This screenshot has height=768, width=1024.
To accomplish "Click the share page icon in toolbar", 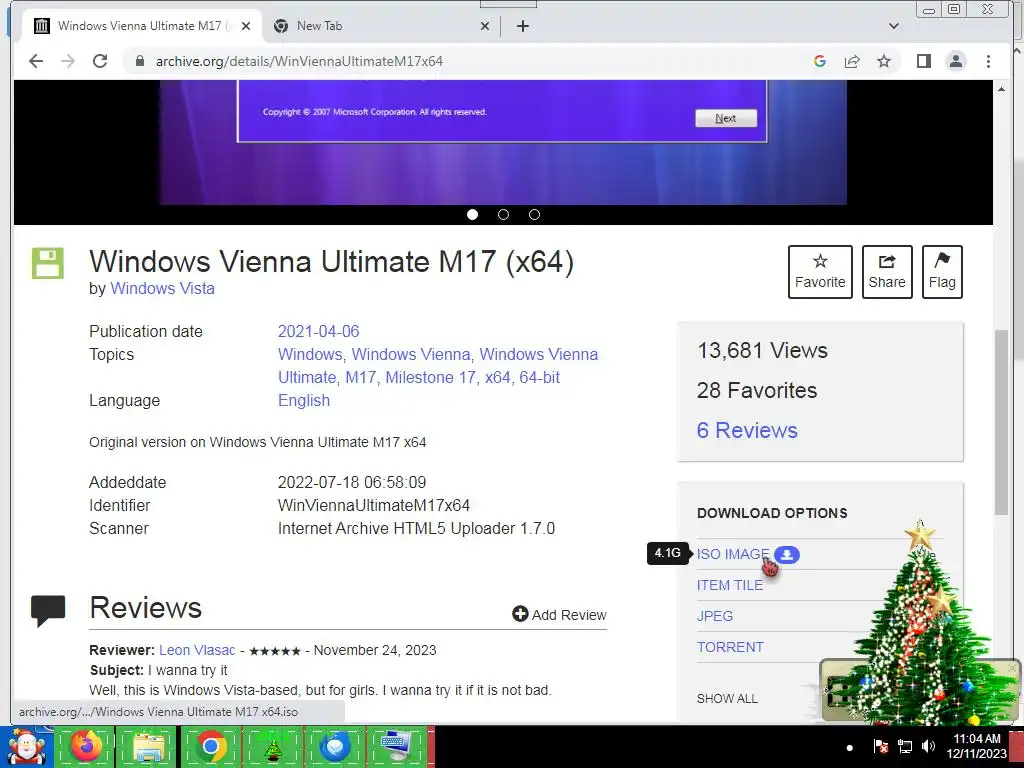I will tap(852, 61).
